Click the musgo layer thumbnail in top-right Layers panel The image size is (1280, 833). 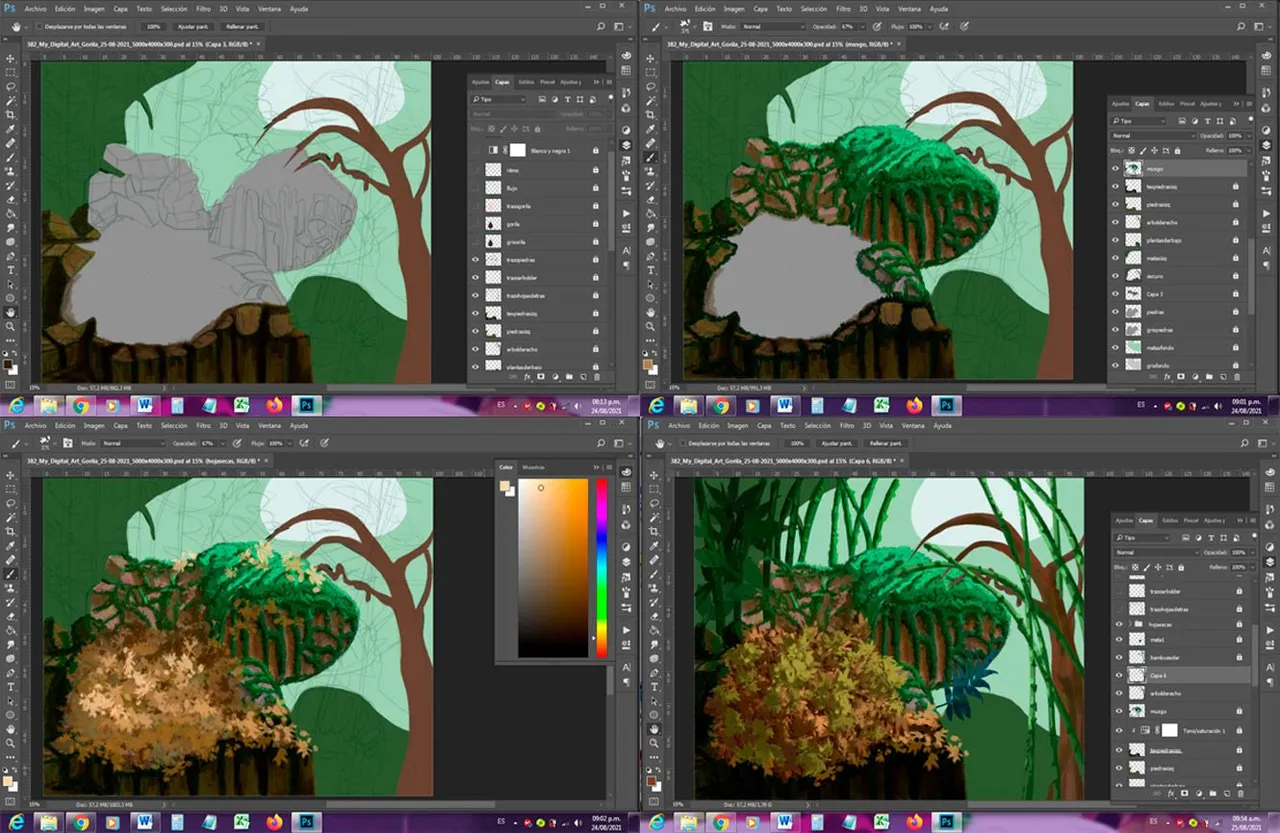1133,169
